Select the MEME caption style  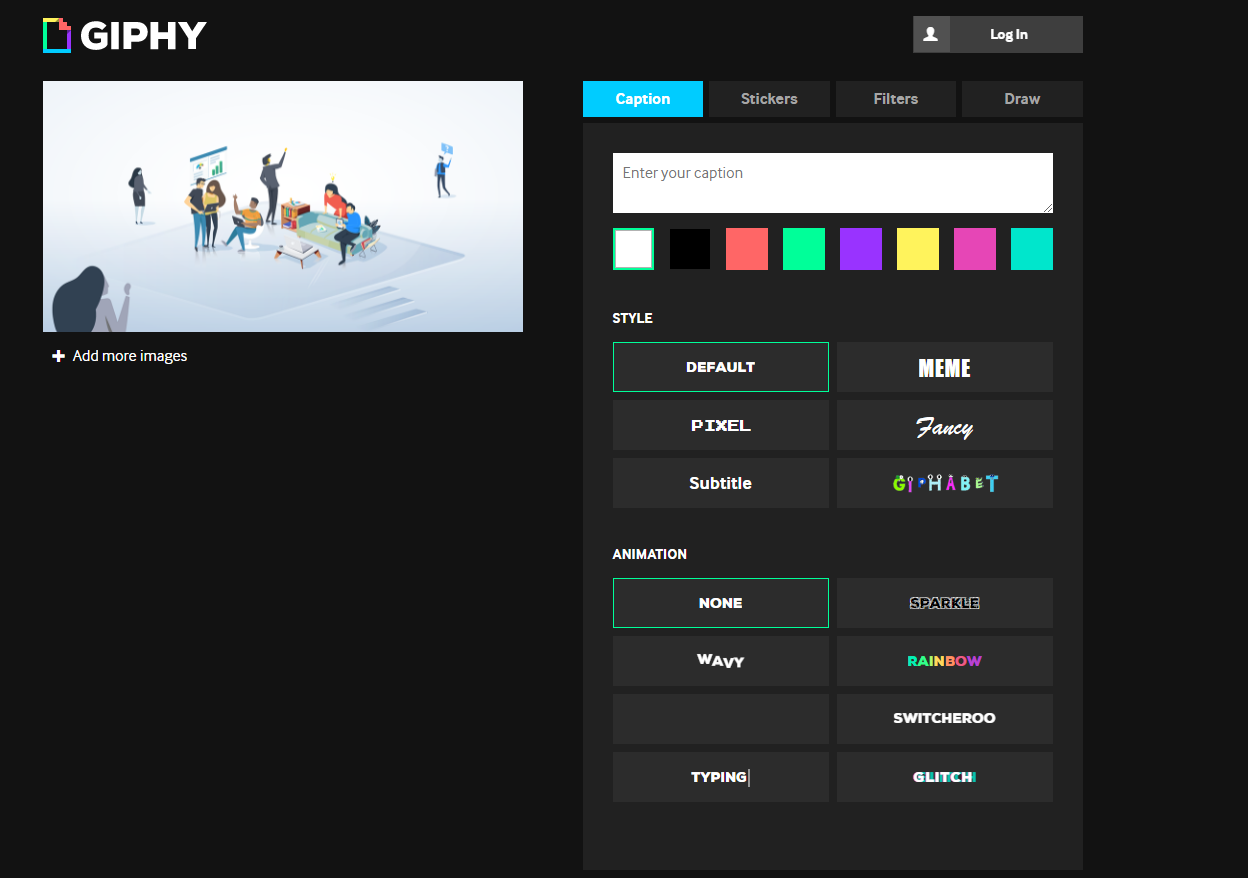tap(944, 367)
